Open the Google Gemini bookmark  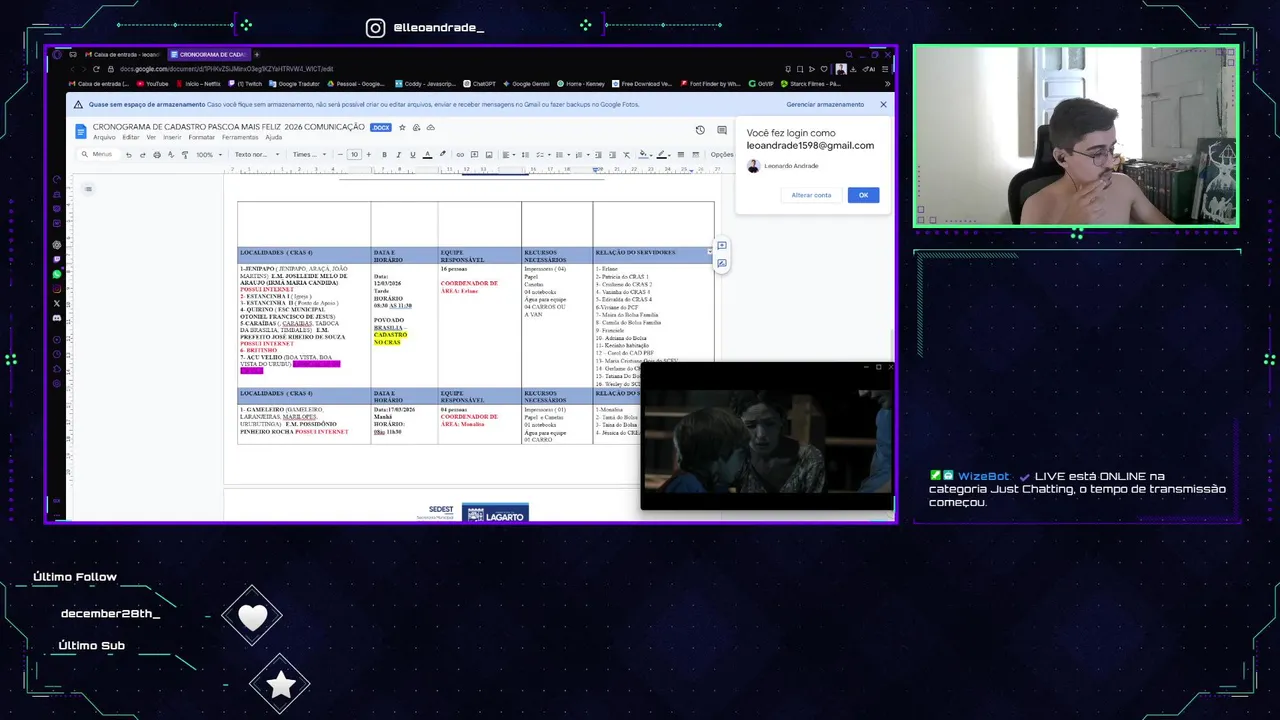pyautogui.click(x=527, y=84)
